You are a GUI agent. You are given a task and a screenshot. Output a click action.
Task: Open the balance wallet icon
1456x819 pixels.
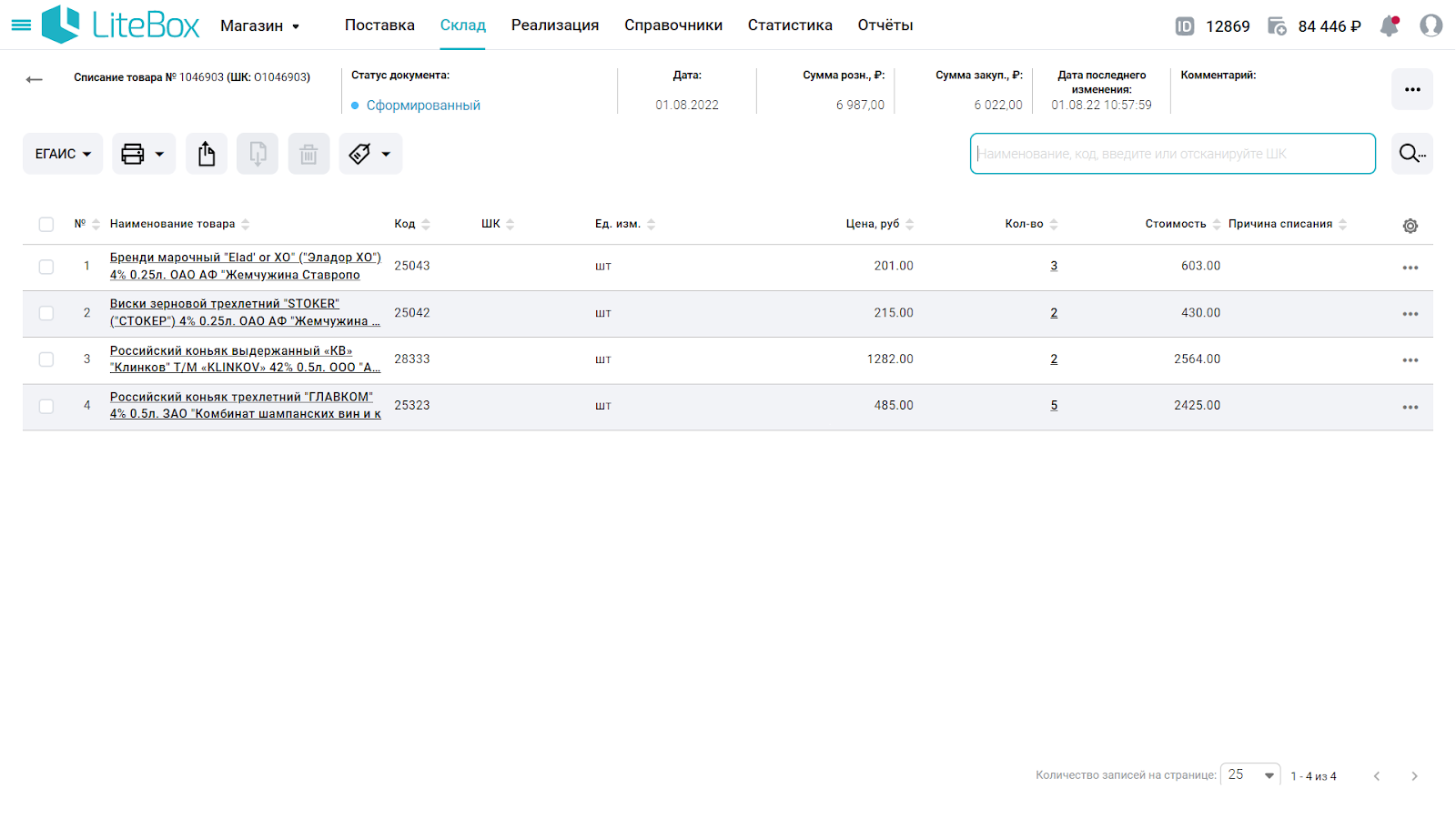(1277, 26)
